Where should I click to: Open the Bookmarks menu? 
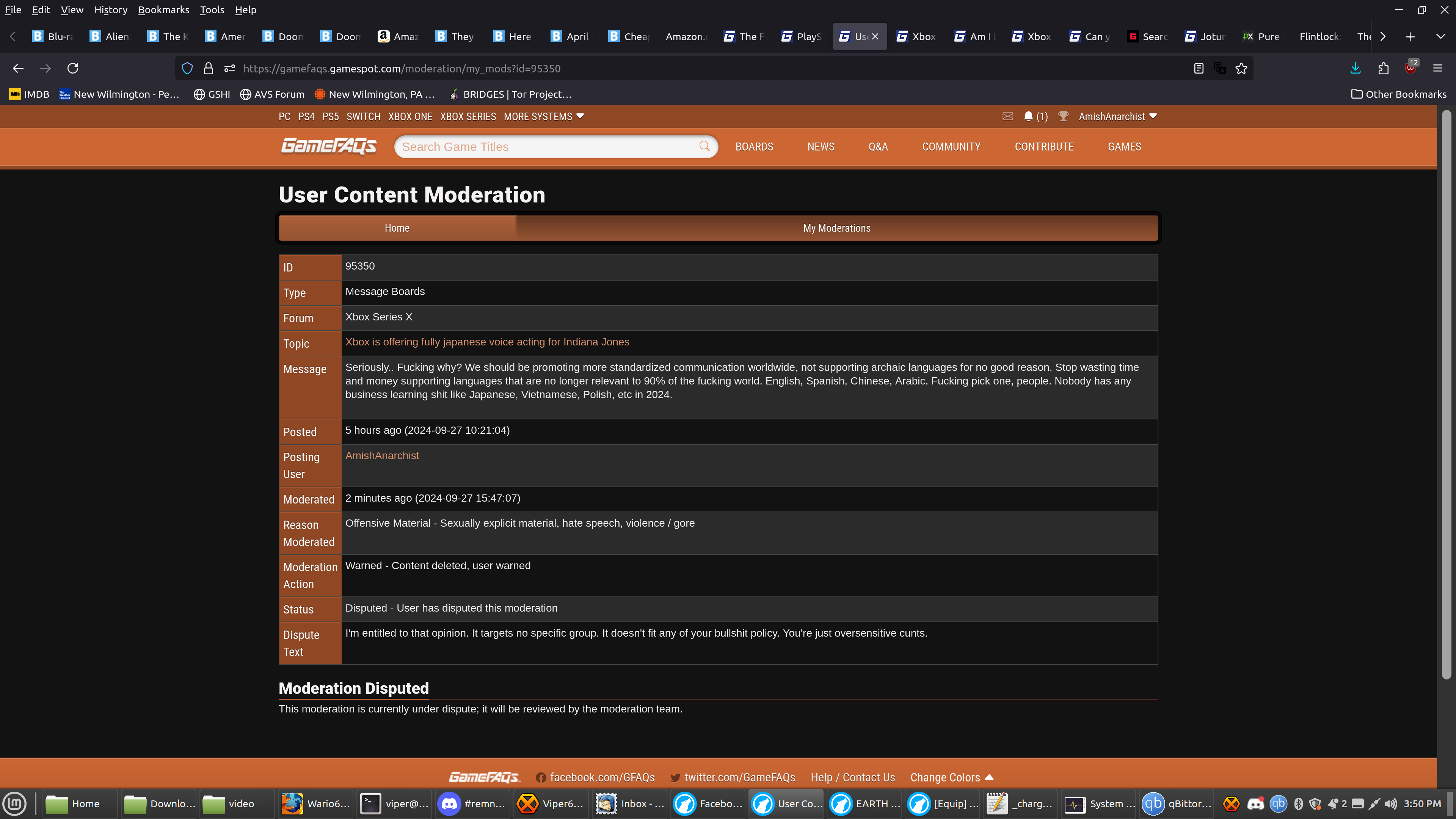(163, 9)
